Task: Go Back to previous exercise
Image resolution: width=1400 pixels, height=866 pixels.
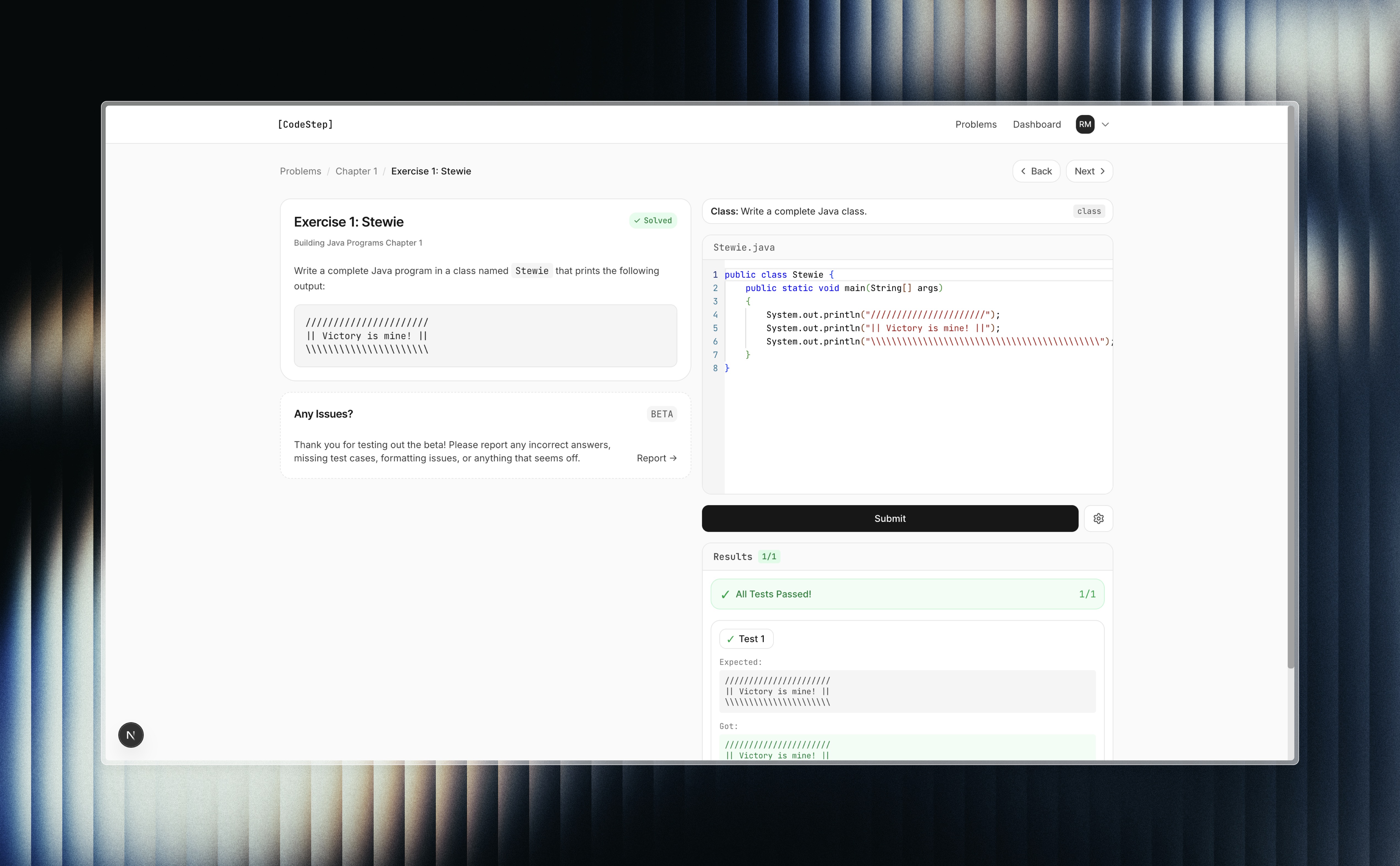Action: [1036, 171]
